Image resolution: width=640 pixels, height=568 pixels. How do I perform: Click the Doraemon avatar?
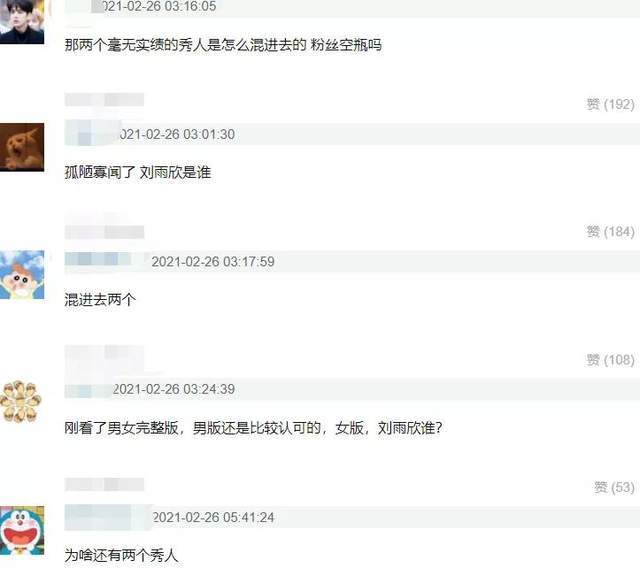[22, 530]
